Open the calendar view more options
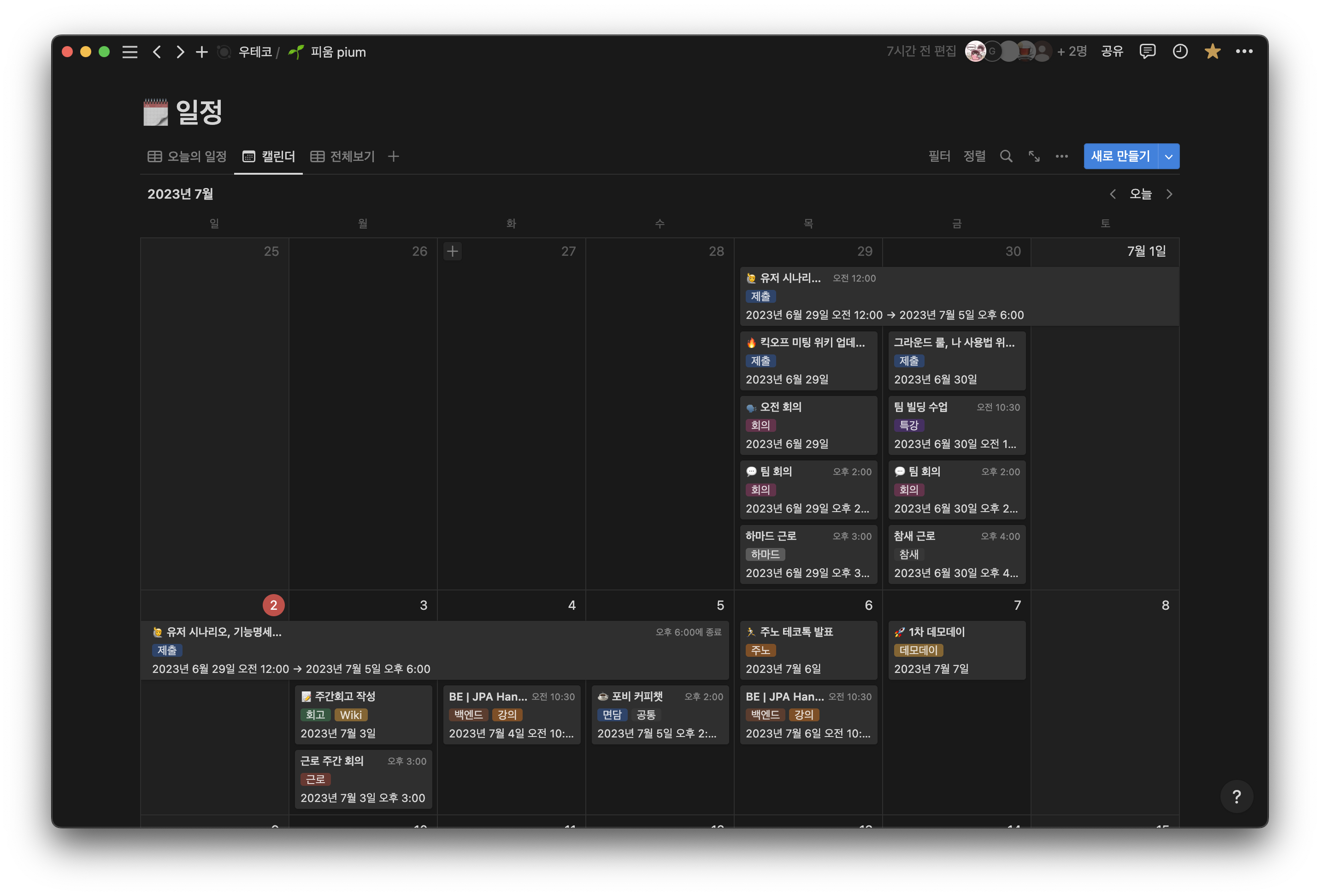 pyautogui.click(x=1061, y=156)
